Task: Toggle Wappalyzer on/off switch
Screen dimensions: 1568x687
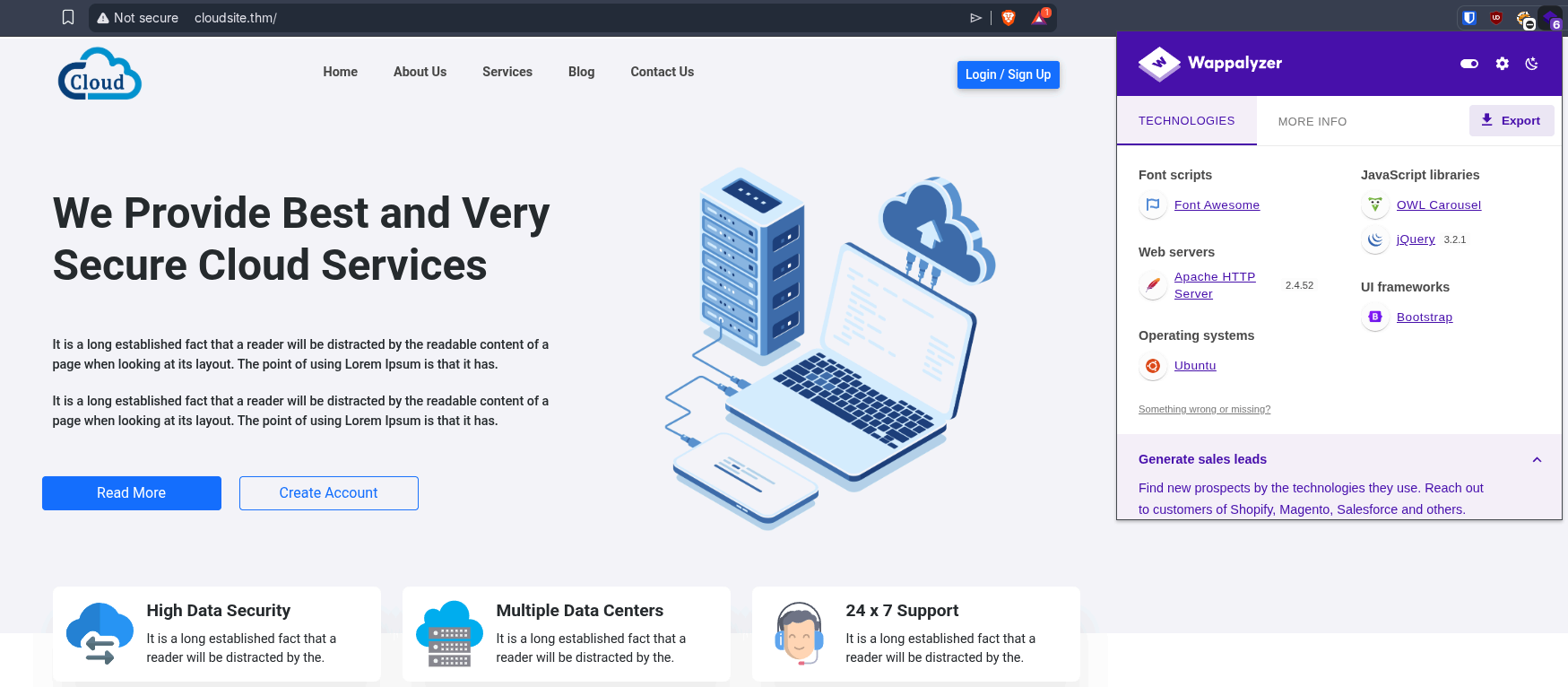Action: point(1468,64)
